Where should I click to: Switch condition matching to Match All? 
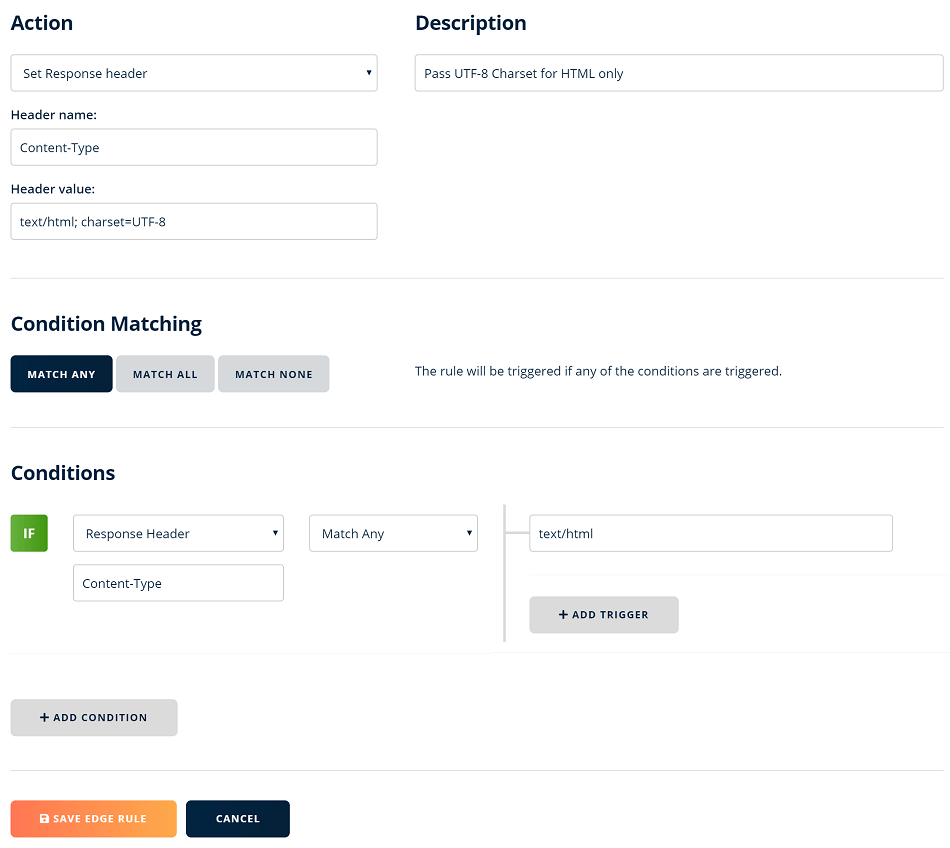[165, 374]
